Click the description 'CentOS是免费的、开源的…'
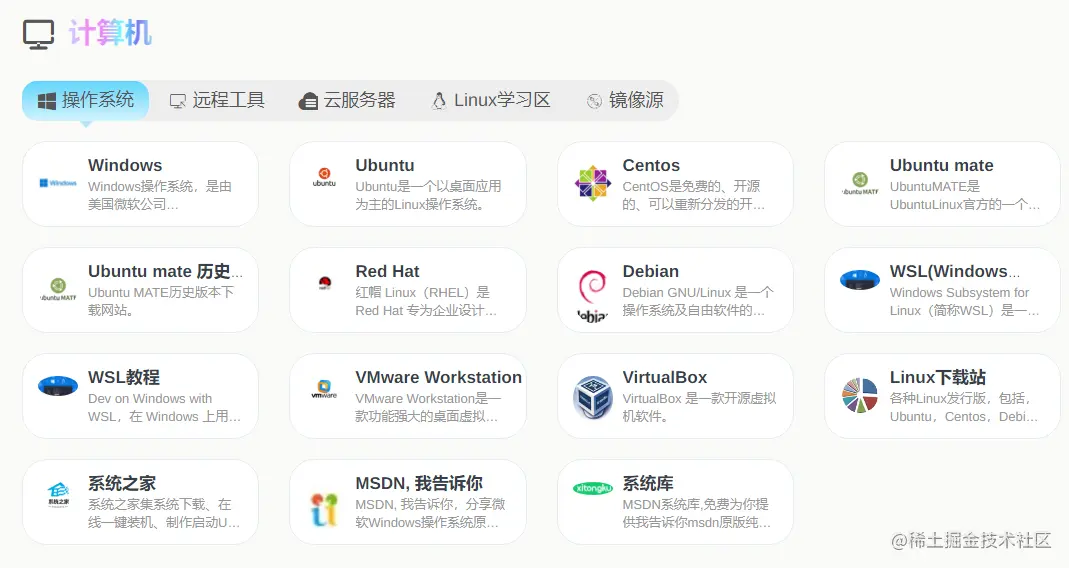This screenshot has height=568, width=1069. 693,195
